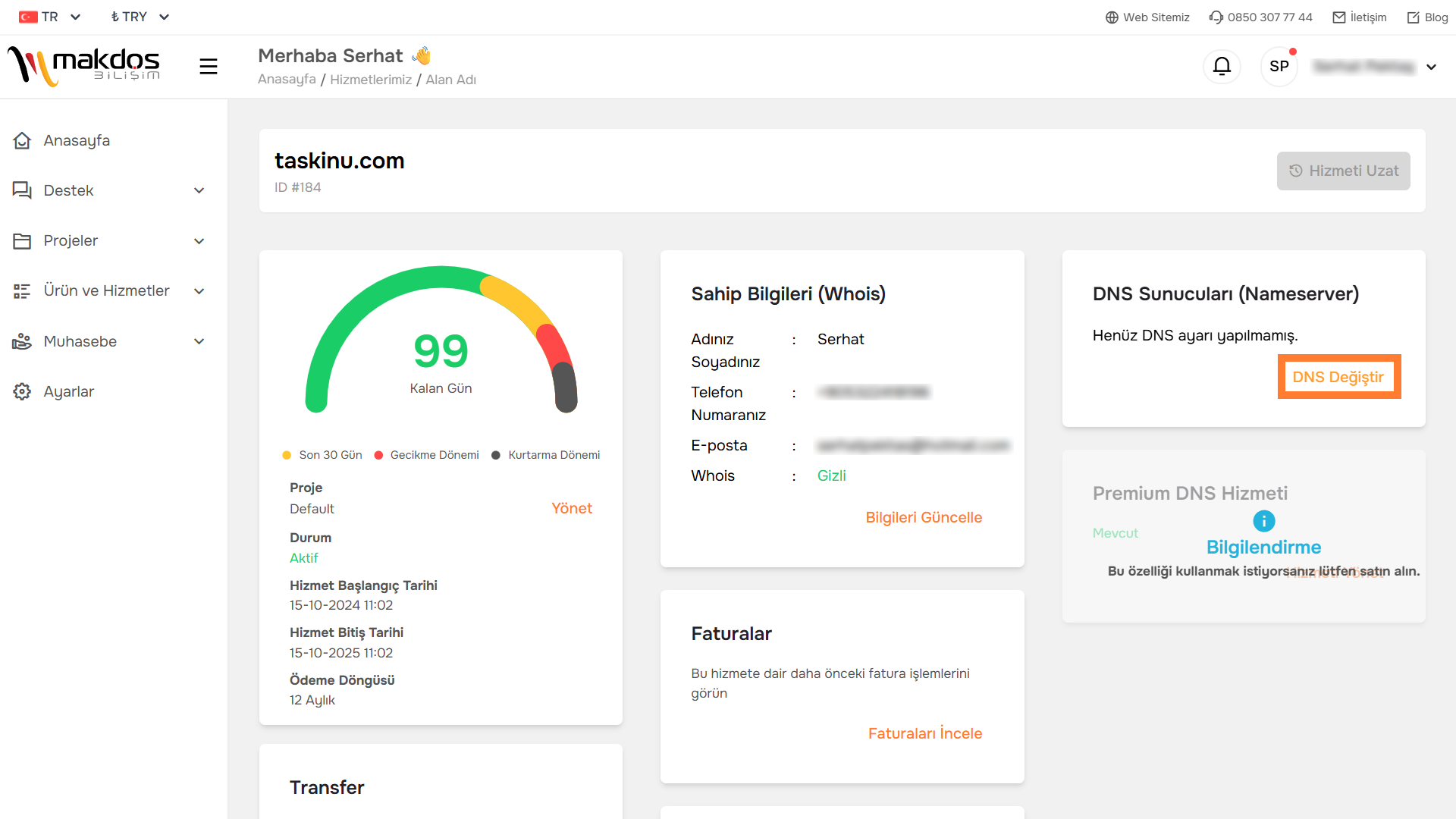Click the Muhasebe accounting icon
Image resolution: width=1456 pixels, height=819 pixels.
pyautogui.click(x=22, y=341)
